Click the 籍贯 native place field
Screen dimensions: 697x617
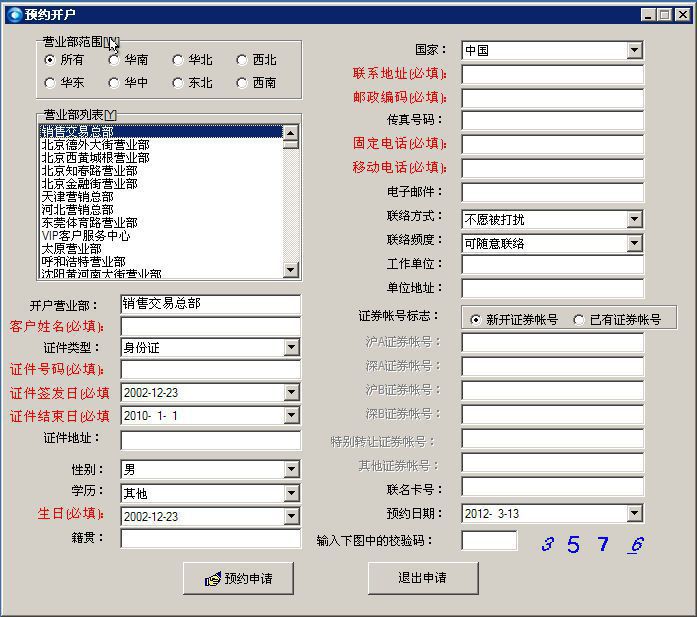coord(211,539)
